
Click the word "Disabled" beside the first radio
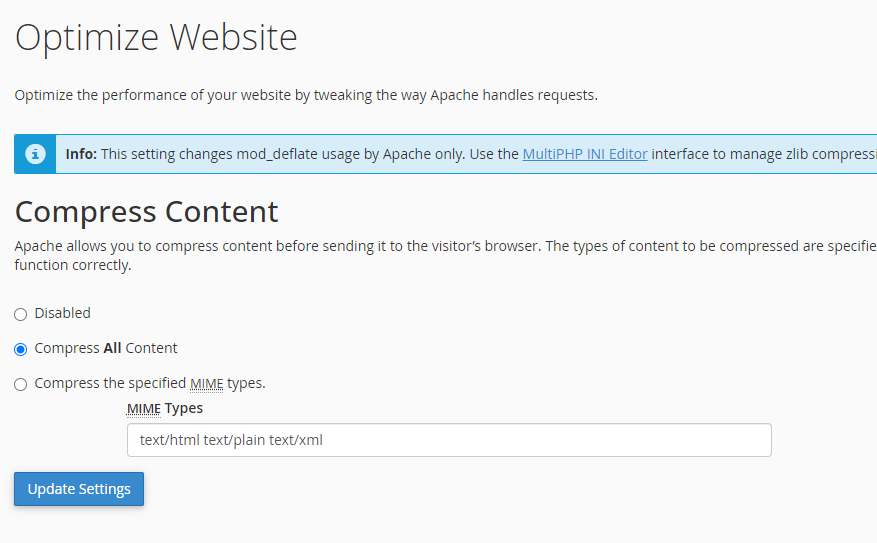point(62,313)
